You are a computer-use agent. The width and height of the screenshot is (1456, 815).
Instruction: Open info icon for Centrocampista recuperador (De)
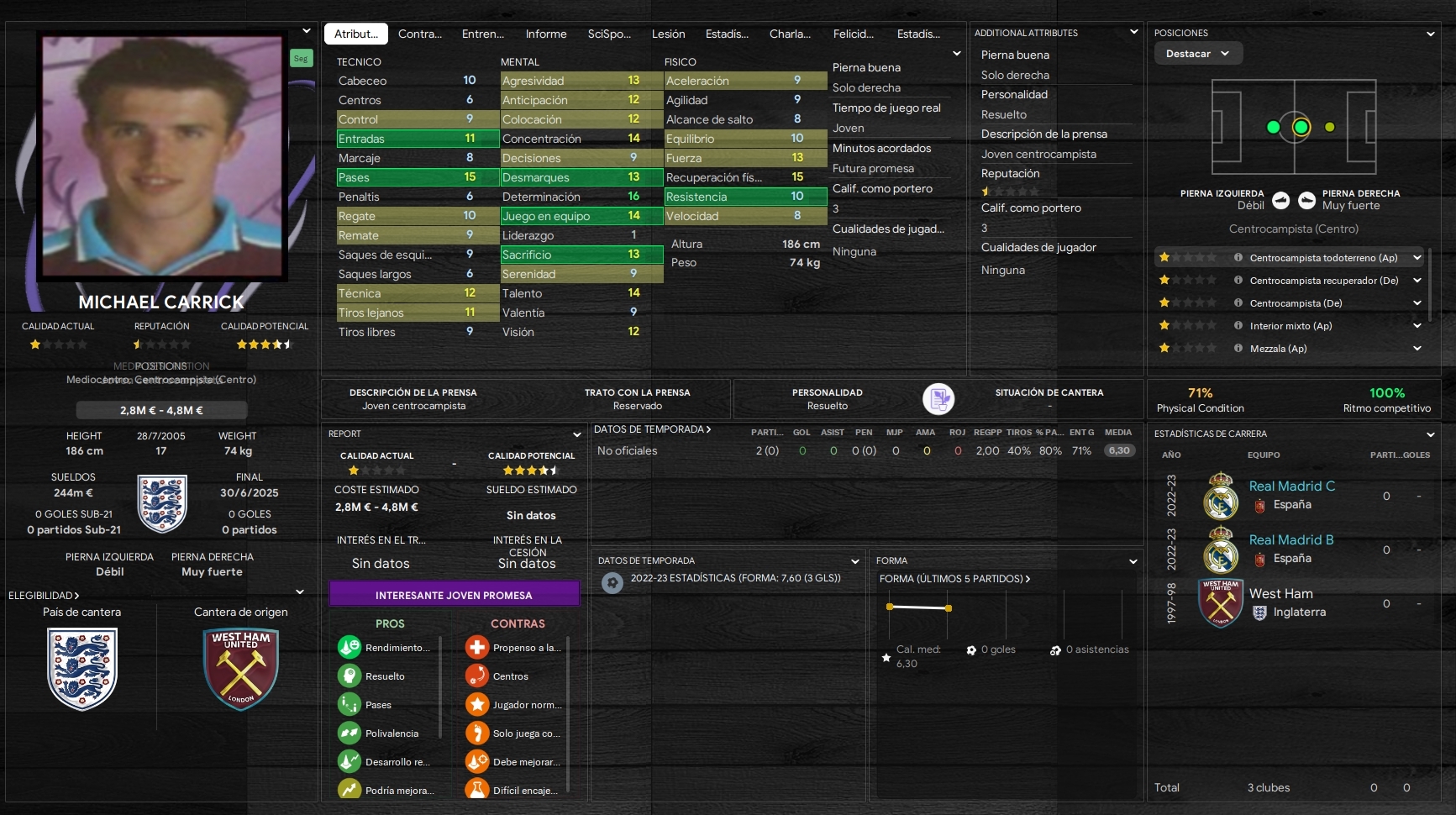(x=1238, y=281)
